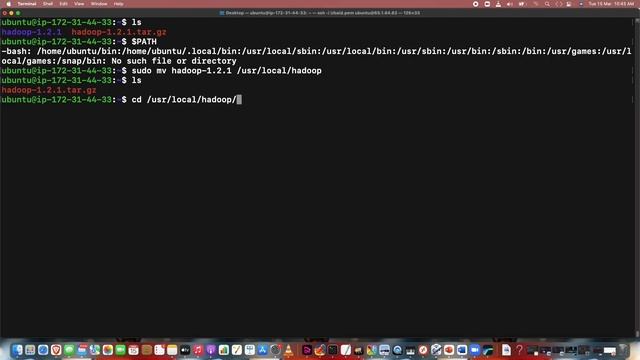Open Calendar app in the dock
Screen dimensions: 640x360
133,350
